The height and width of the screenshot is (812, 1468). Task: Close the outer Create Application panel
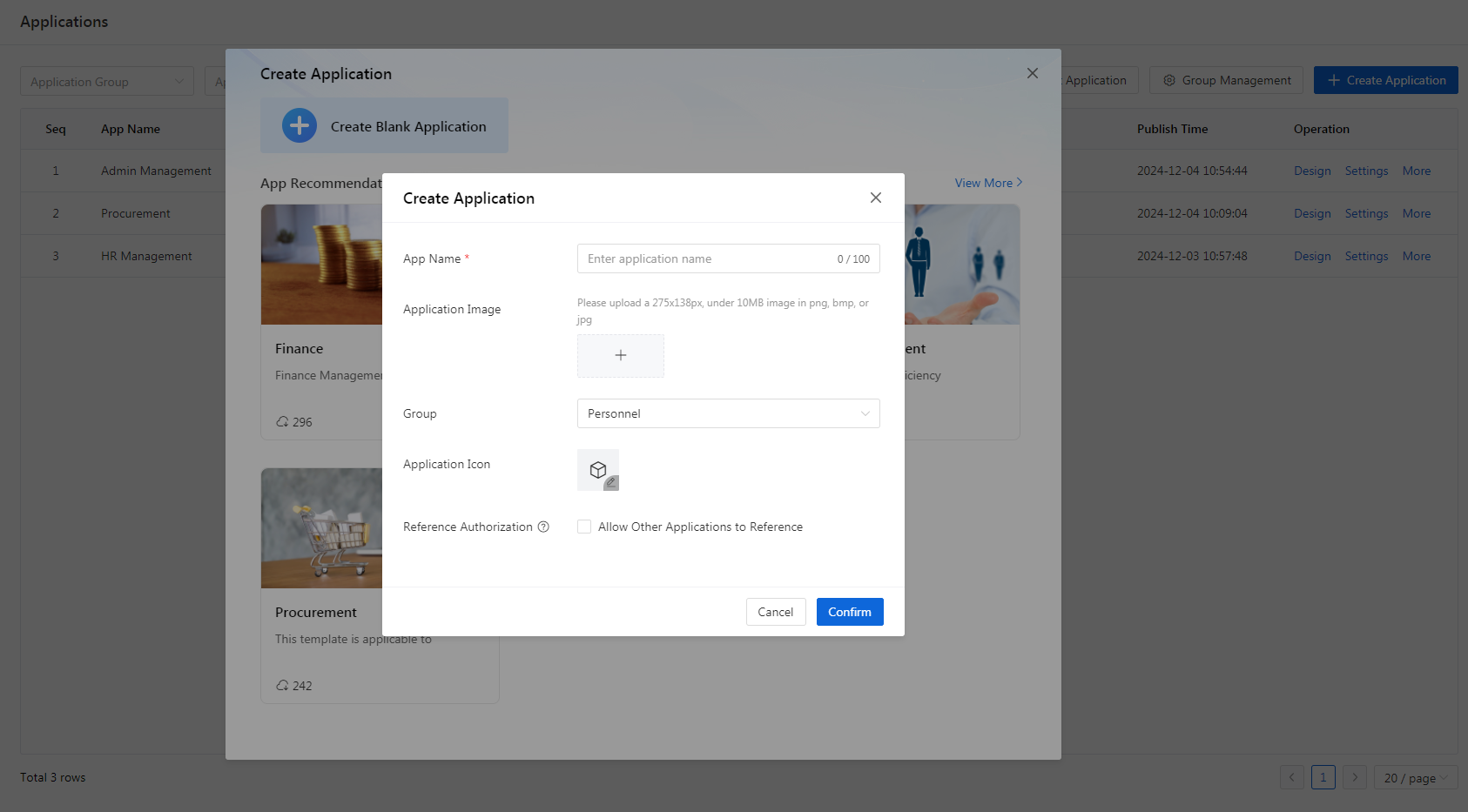(1033, 74)
